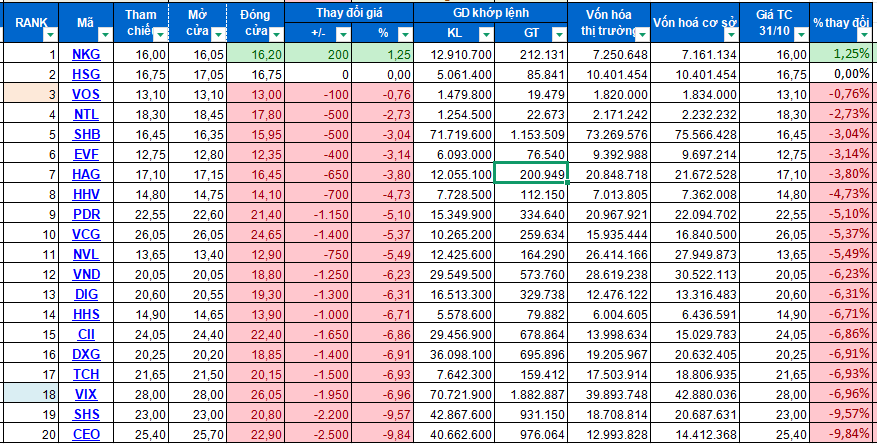Select NVL market cap cell 26.414.166
The height and width of the screenshot is (444, 877).
[609, 254]
